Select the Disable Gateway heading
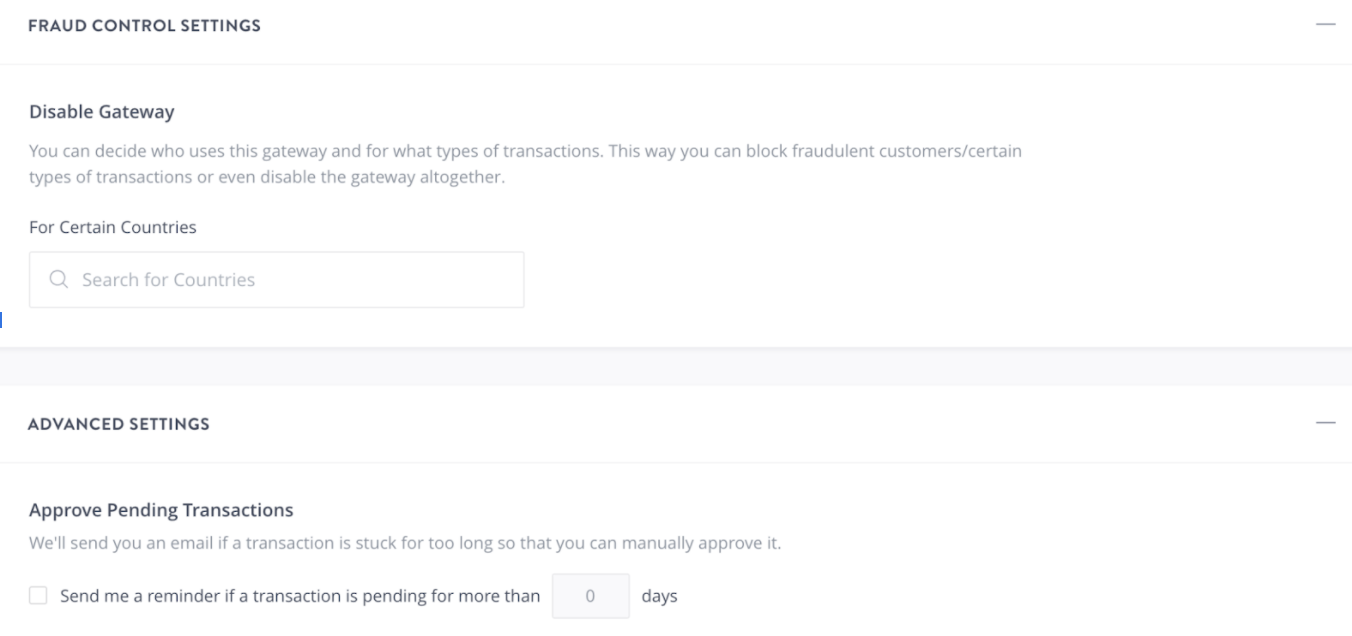 [101, 112]
